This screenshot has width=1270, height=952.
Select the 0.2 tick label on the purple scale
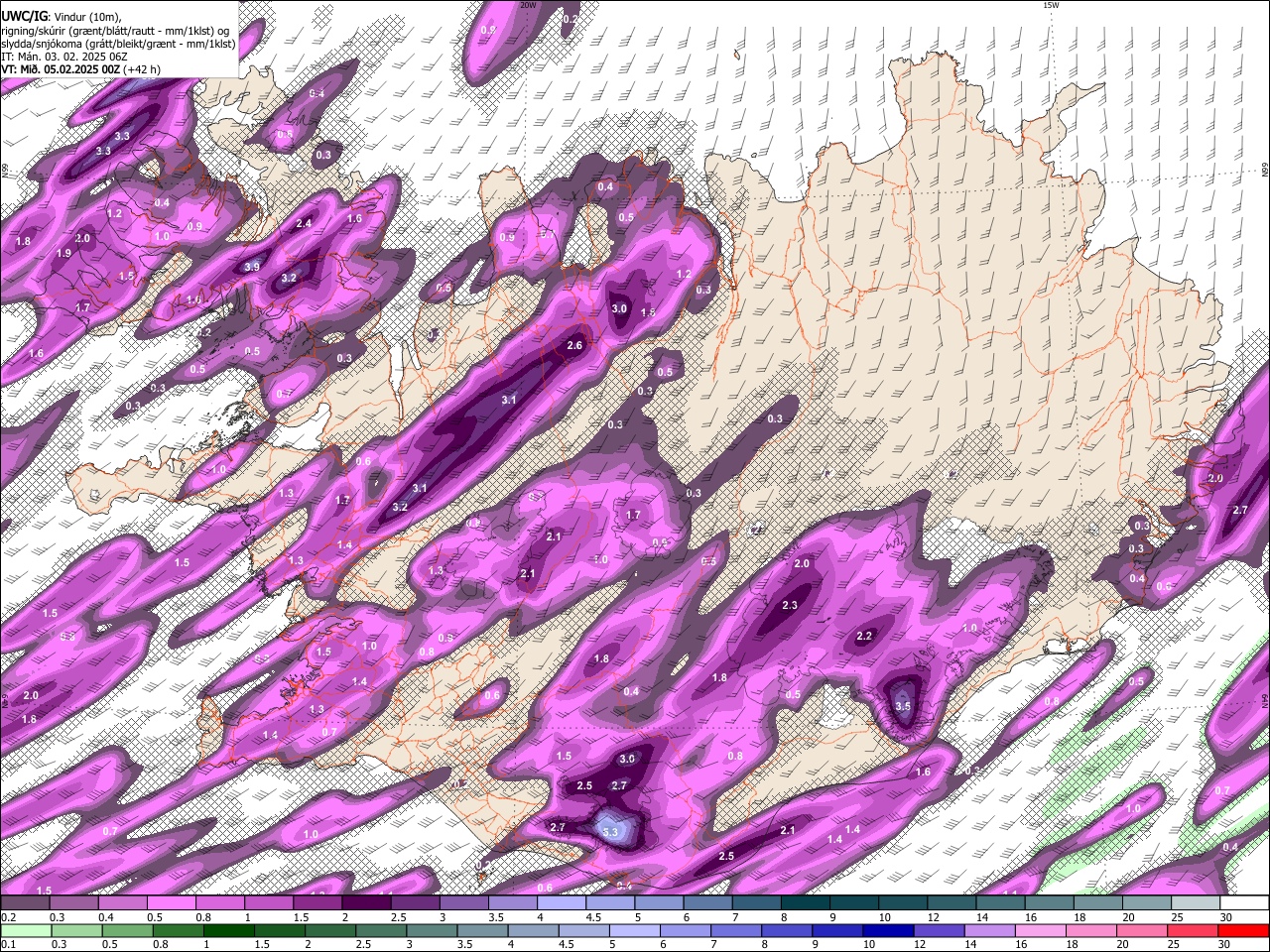[8, 916]
